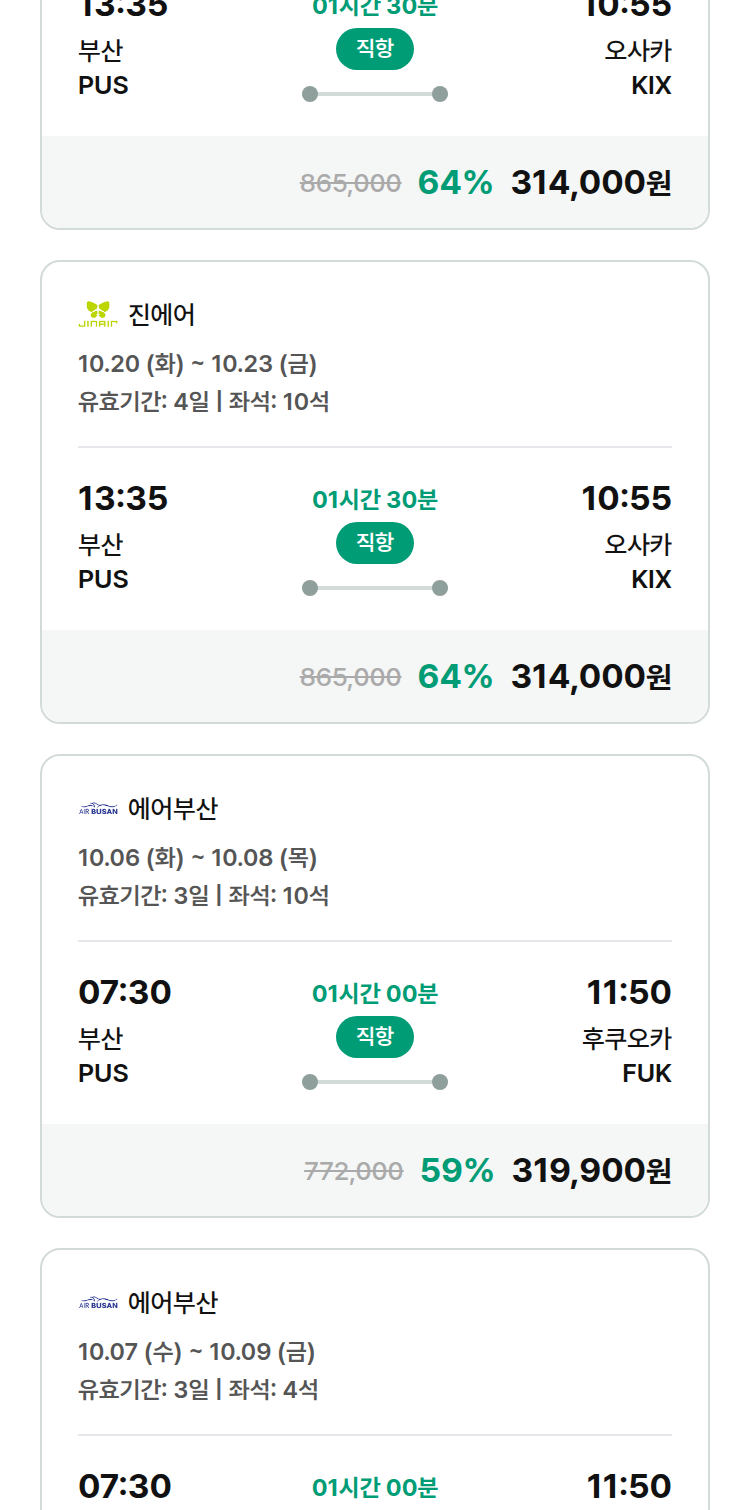The width and height of the screenshot is (750, 1510).
Task: Click 후쿠오카 FUK destination on 10.06 card
Action: click(627, 1056)
